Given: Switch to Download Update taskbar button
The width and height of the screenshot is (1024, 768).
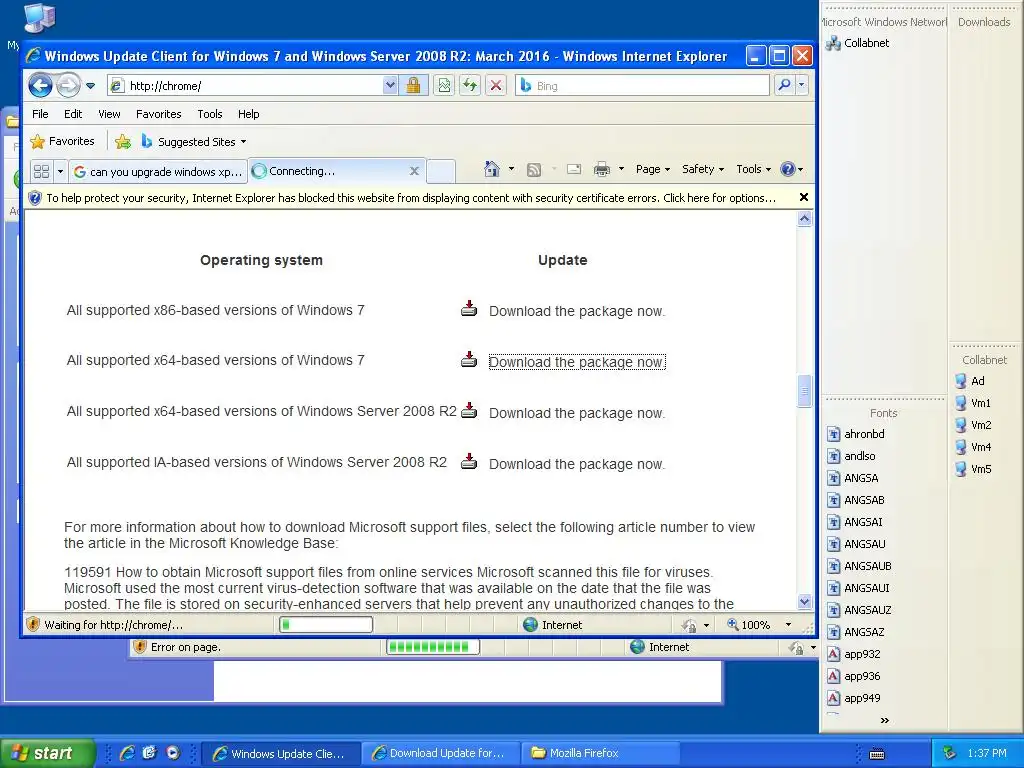Looking at the screenshot, I should pyautogui.click(x=441, y=753).
